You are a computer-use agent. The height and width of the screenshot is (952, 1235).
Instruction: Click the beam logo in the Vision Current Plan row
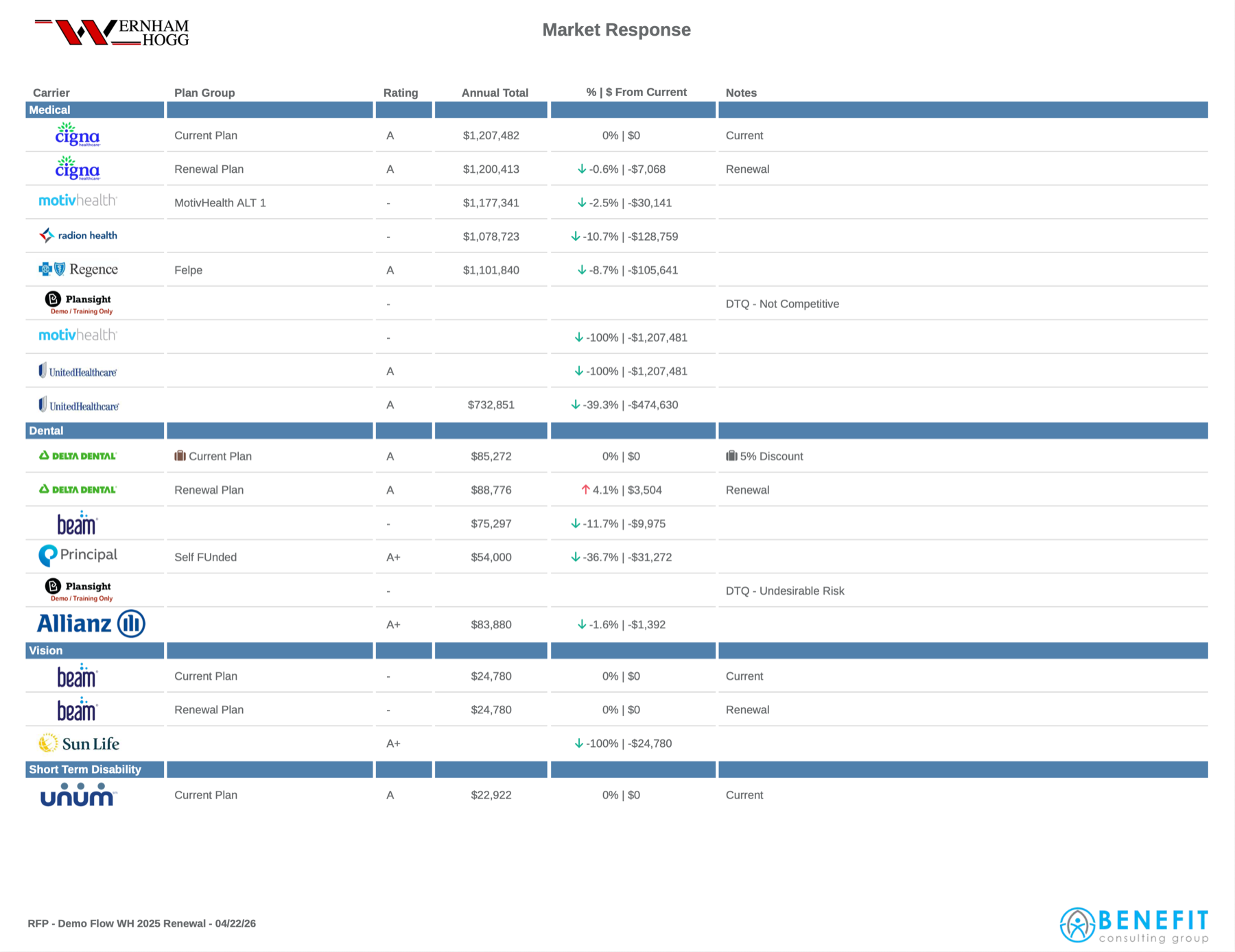(78, 676)
